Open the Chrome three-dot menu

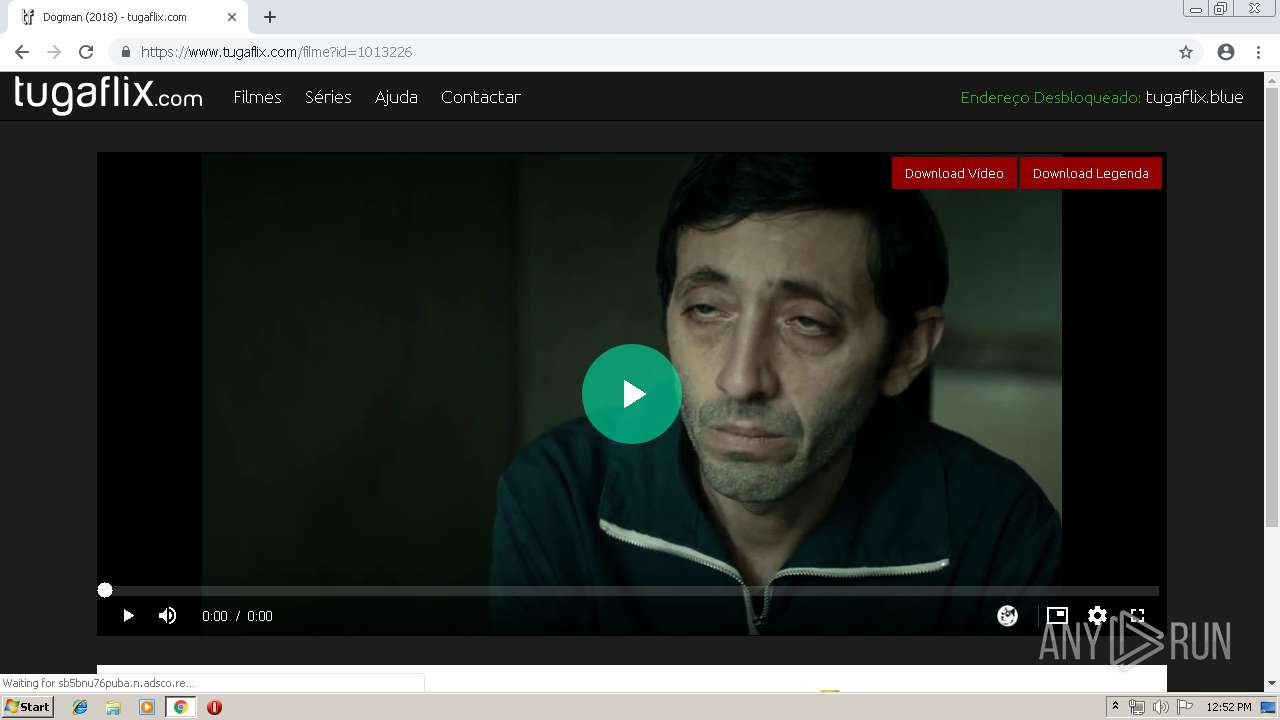coord(1259,52)
